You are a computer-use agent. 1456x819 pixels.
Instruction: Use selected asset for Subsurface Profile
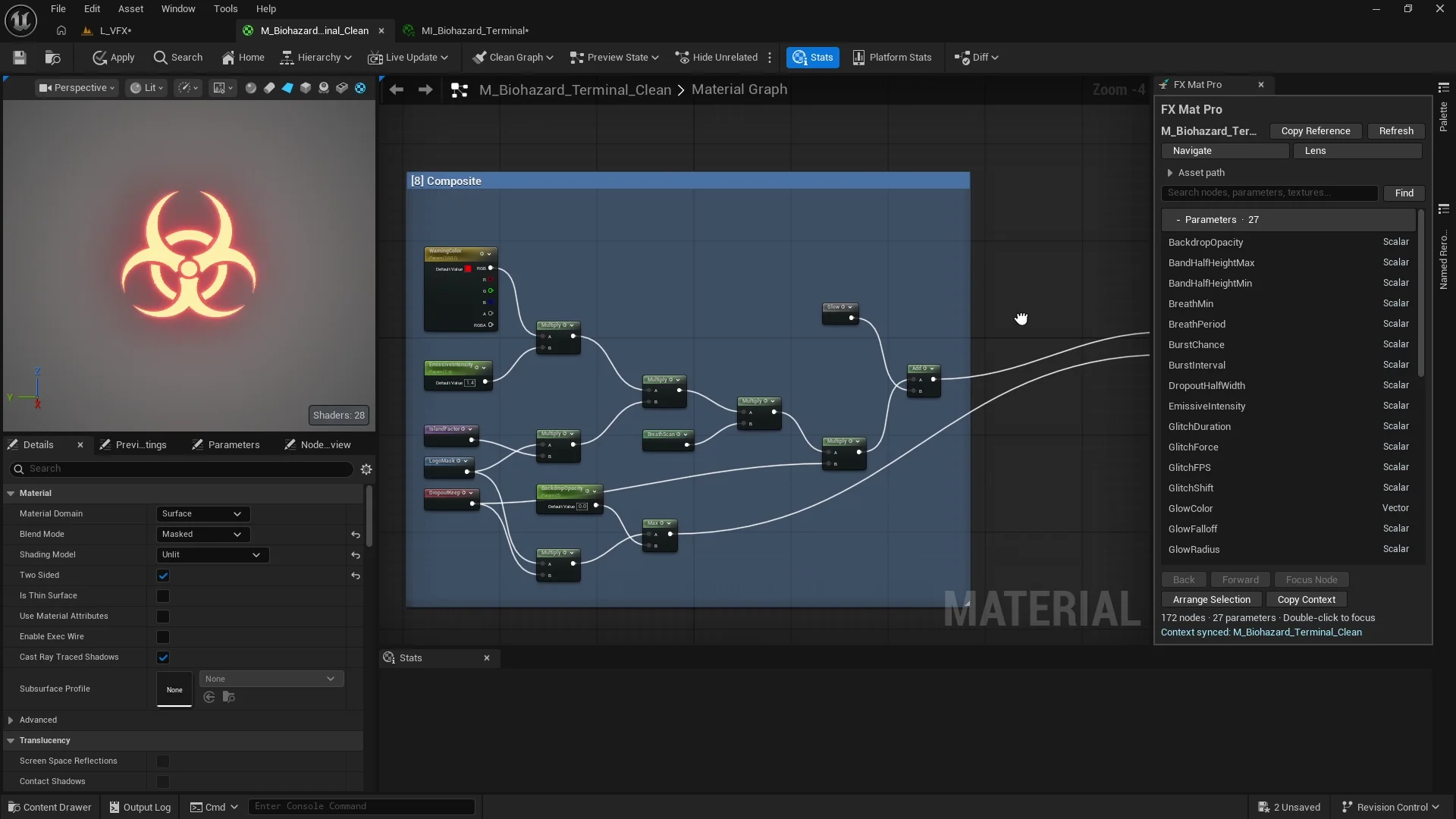[209, 697]
